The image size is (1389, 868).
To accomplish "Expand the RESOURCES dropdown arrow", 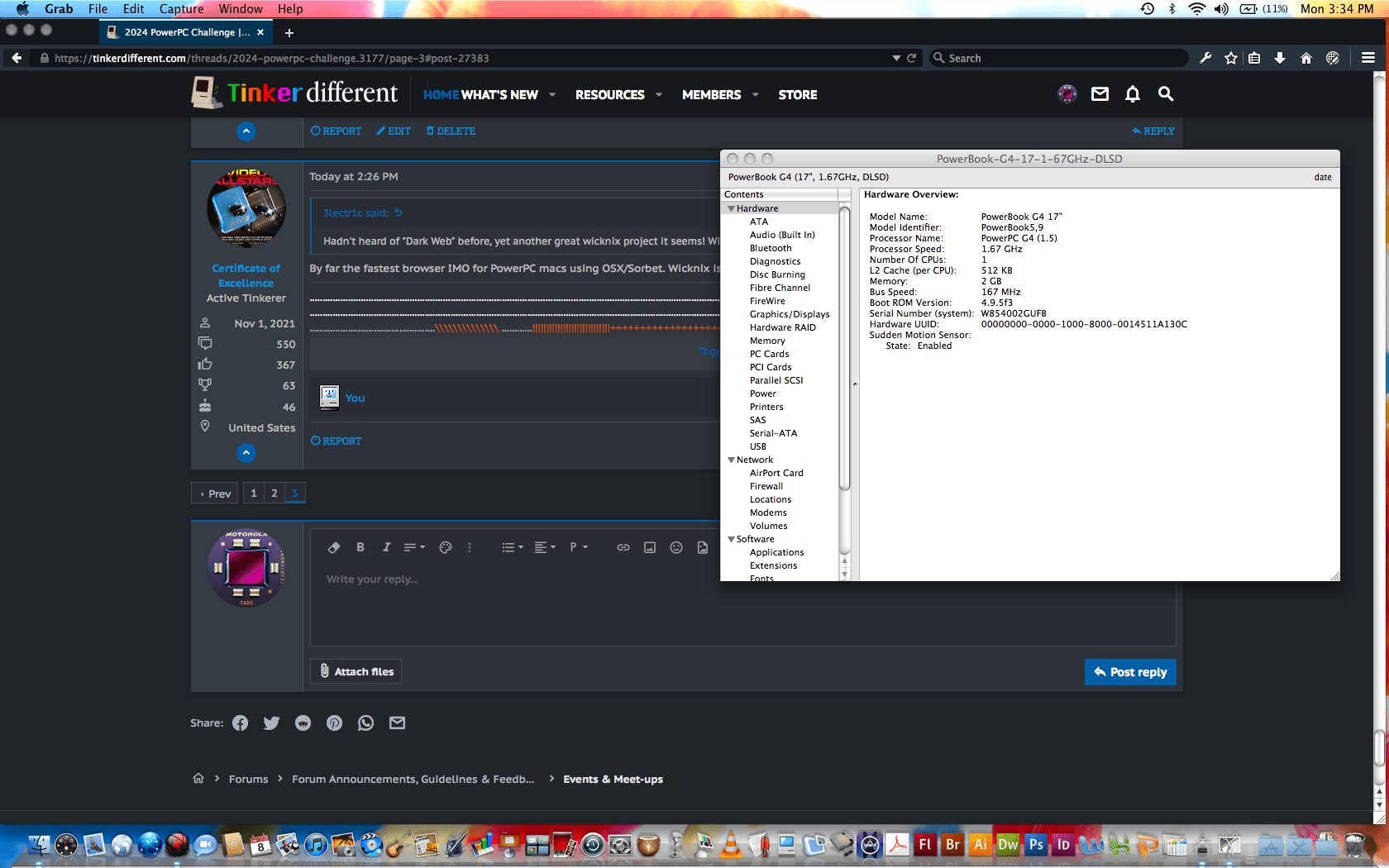I will coord(659,95).
